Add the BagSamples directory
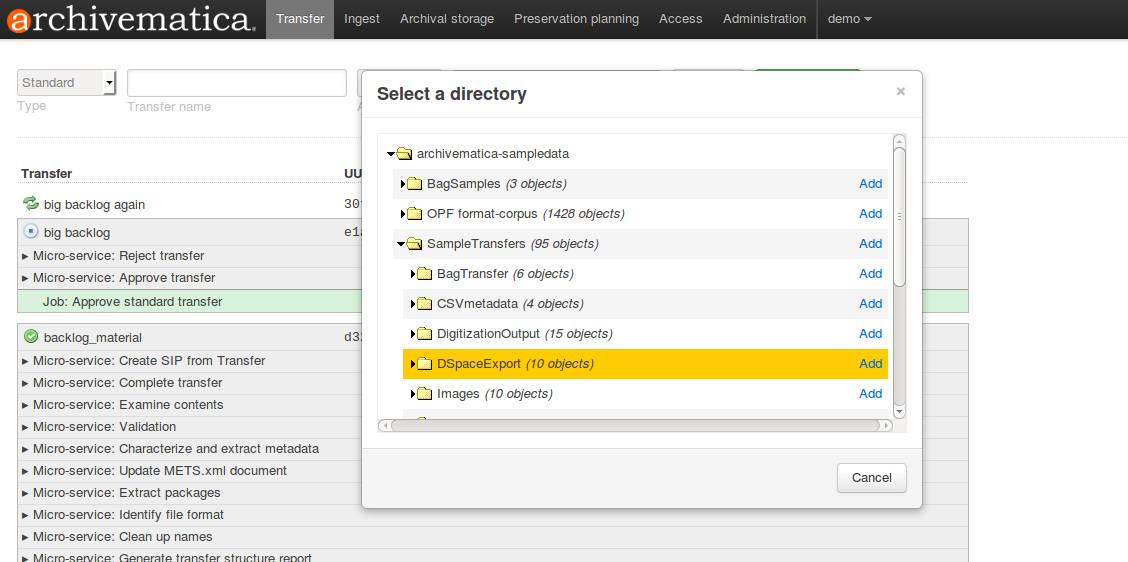The height and width of the screenshot is (562, 1128). pos(870,183)
